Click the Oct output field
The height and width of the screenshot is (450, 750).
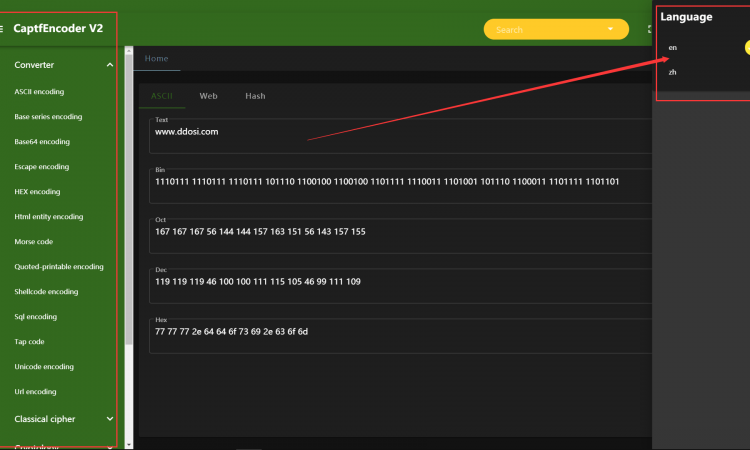401,236
